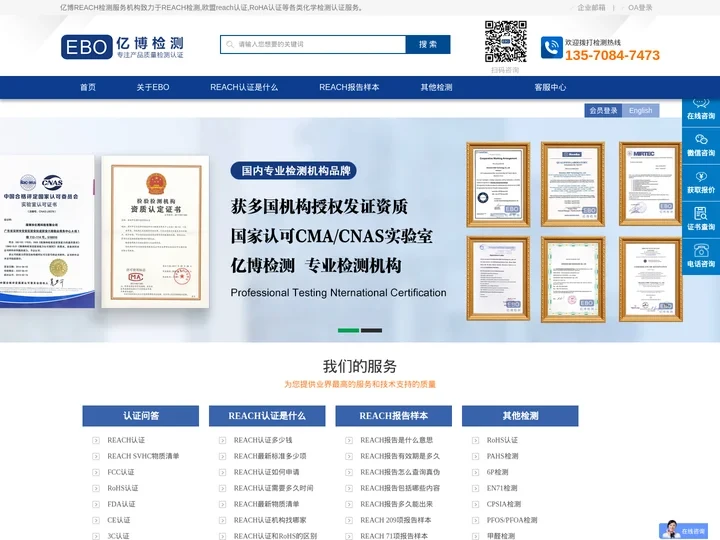Switch language via English button

point(641,111)
